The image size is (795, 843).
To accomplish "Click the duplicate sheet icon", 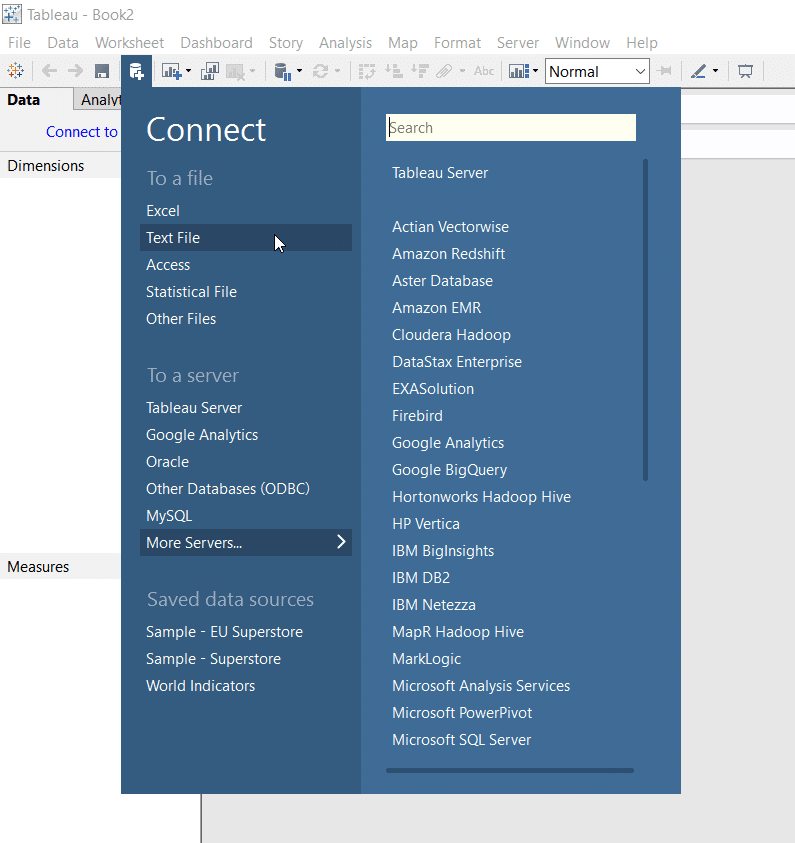I will click(210, 71).
